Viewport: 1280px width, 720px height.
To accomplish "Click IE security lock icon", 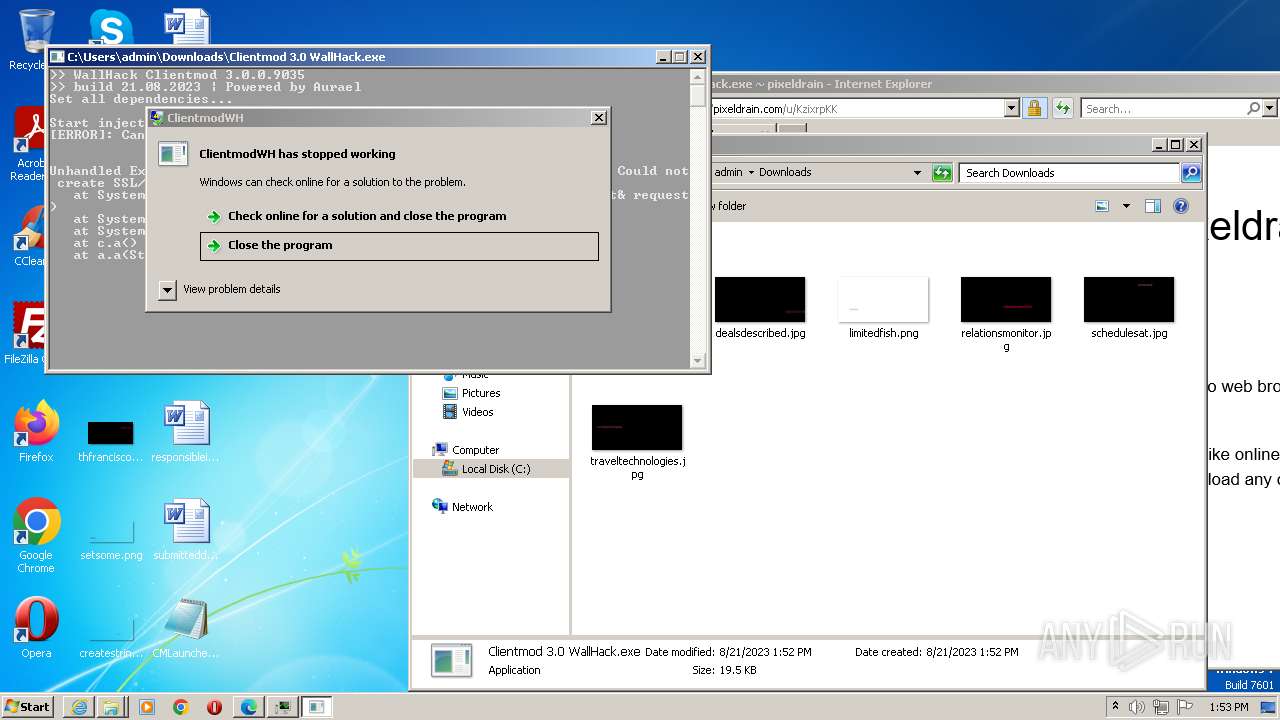I will [1034, 108].
